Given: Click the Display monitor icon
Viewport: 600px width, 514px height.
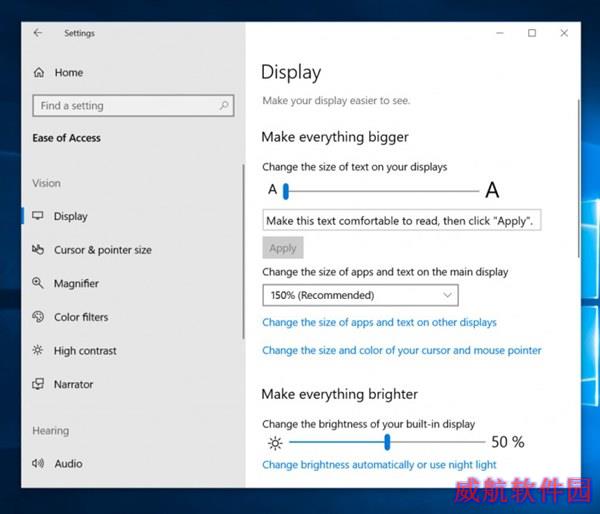Looking at the screenshot, I should (x=38, y=216).
